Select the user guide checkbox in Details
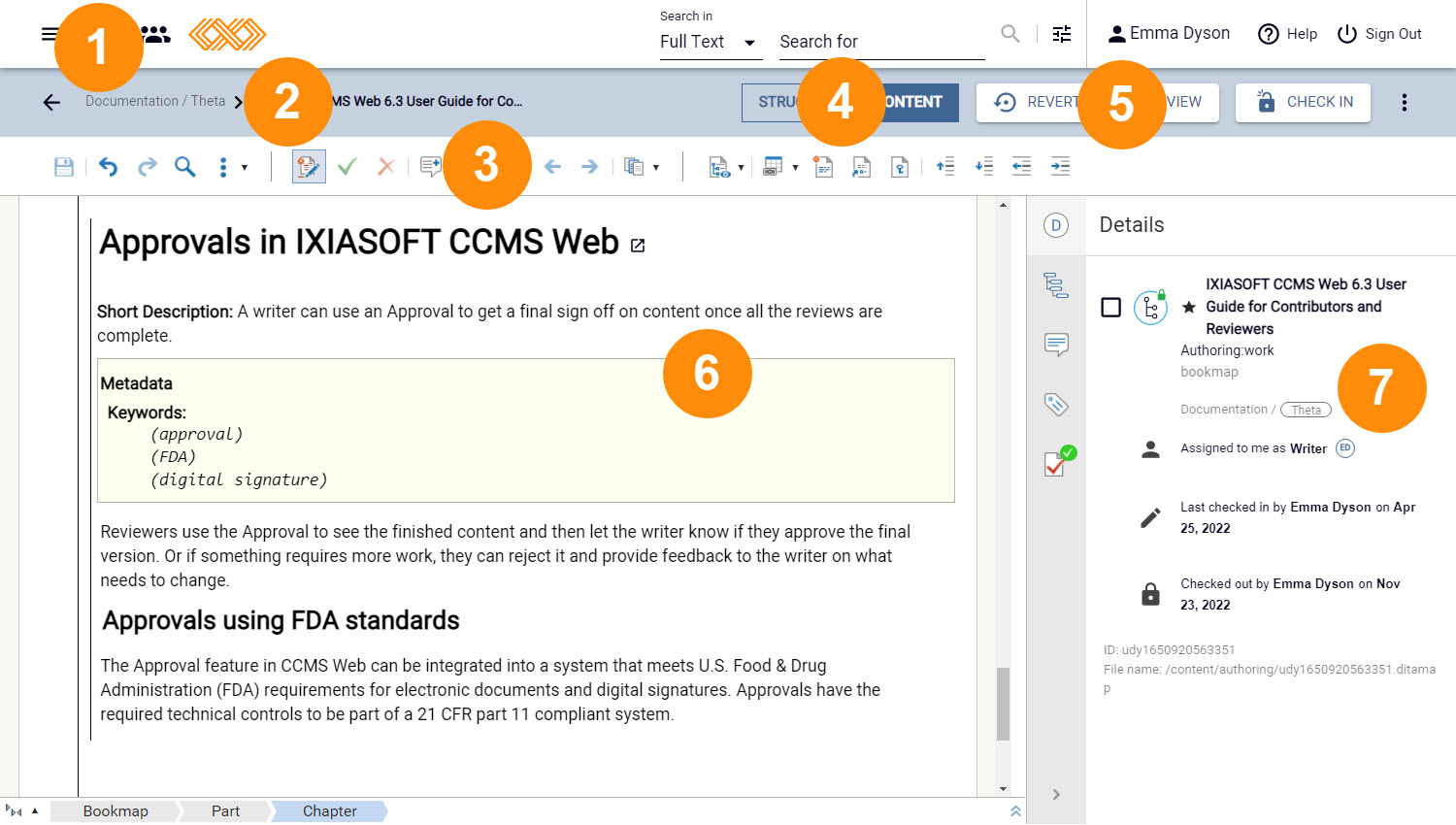1456x825 pixels. [x=1111, y=308]
